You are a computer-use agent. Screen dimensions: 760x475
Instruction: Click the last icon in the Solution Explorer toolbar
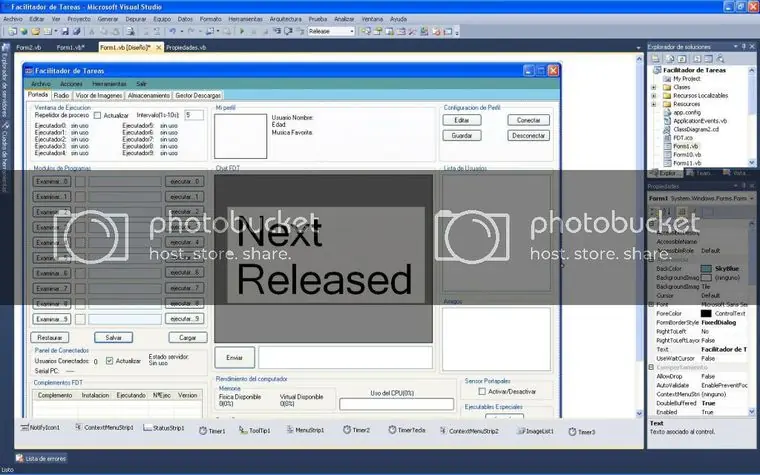[x=720, y=59]
